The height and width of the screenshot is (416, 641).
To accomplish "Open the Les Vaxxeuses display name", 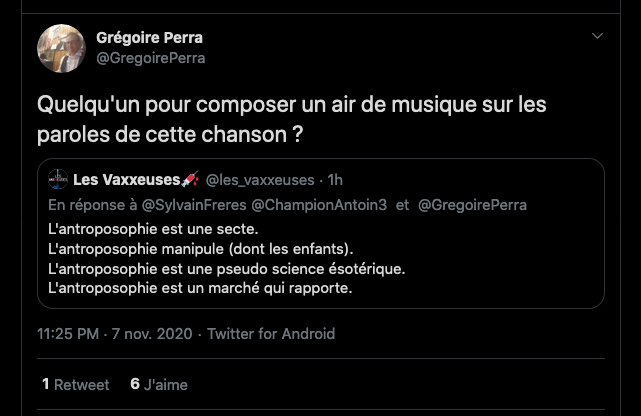I will 127,180.
